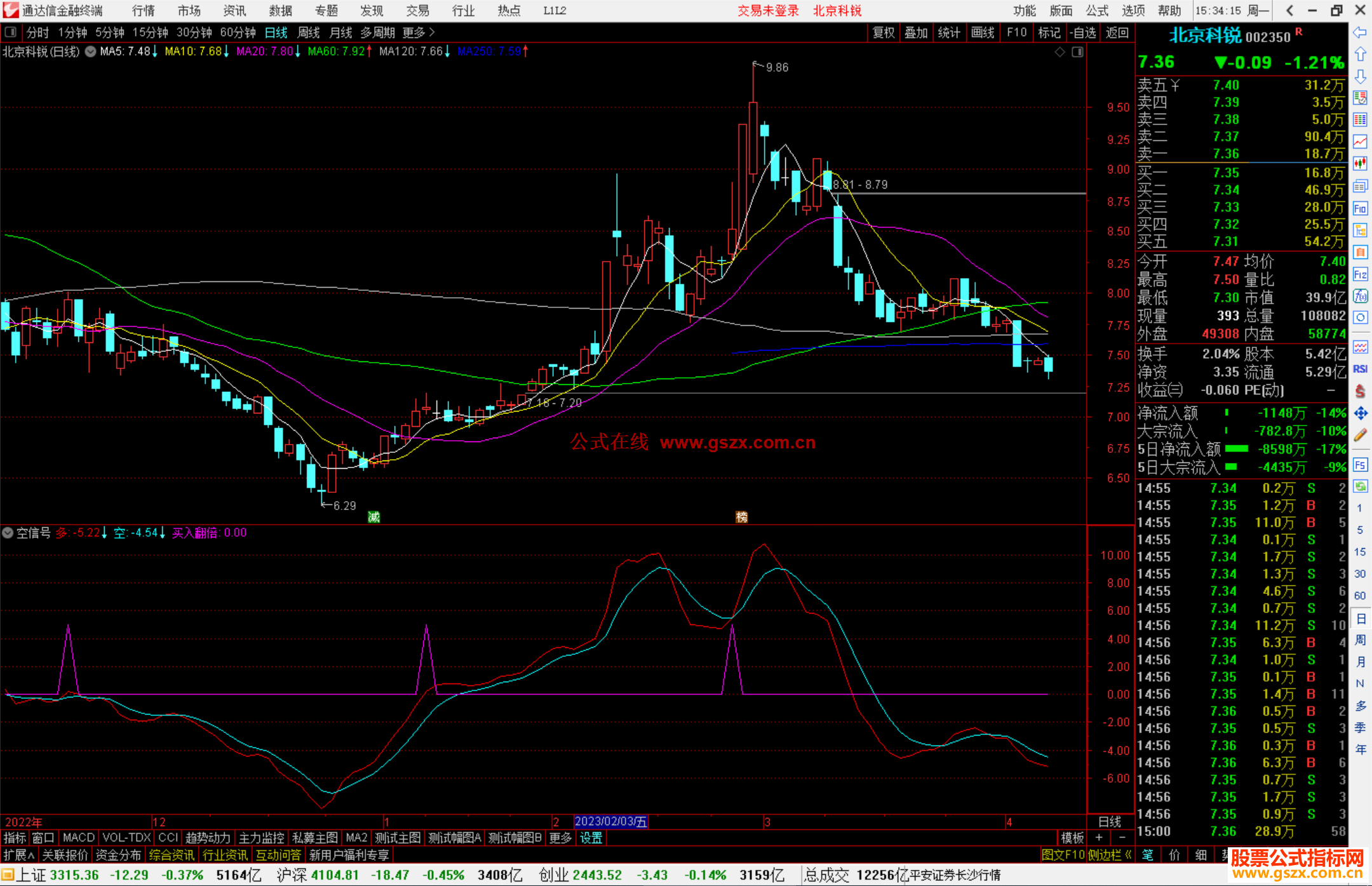Collapse the 侧边栏 sidebar
This screenshot has width=1372, height=886.
click(1110, 855)
